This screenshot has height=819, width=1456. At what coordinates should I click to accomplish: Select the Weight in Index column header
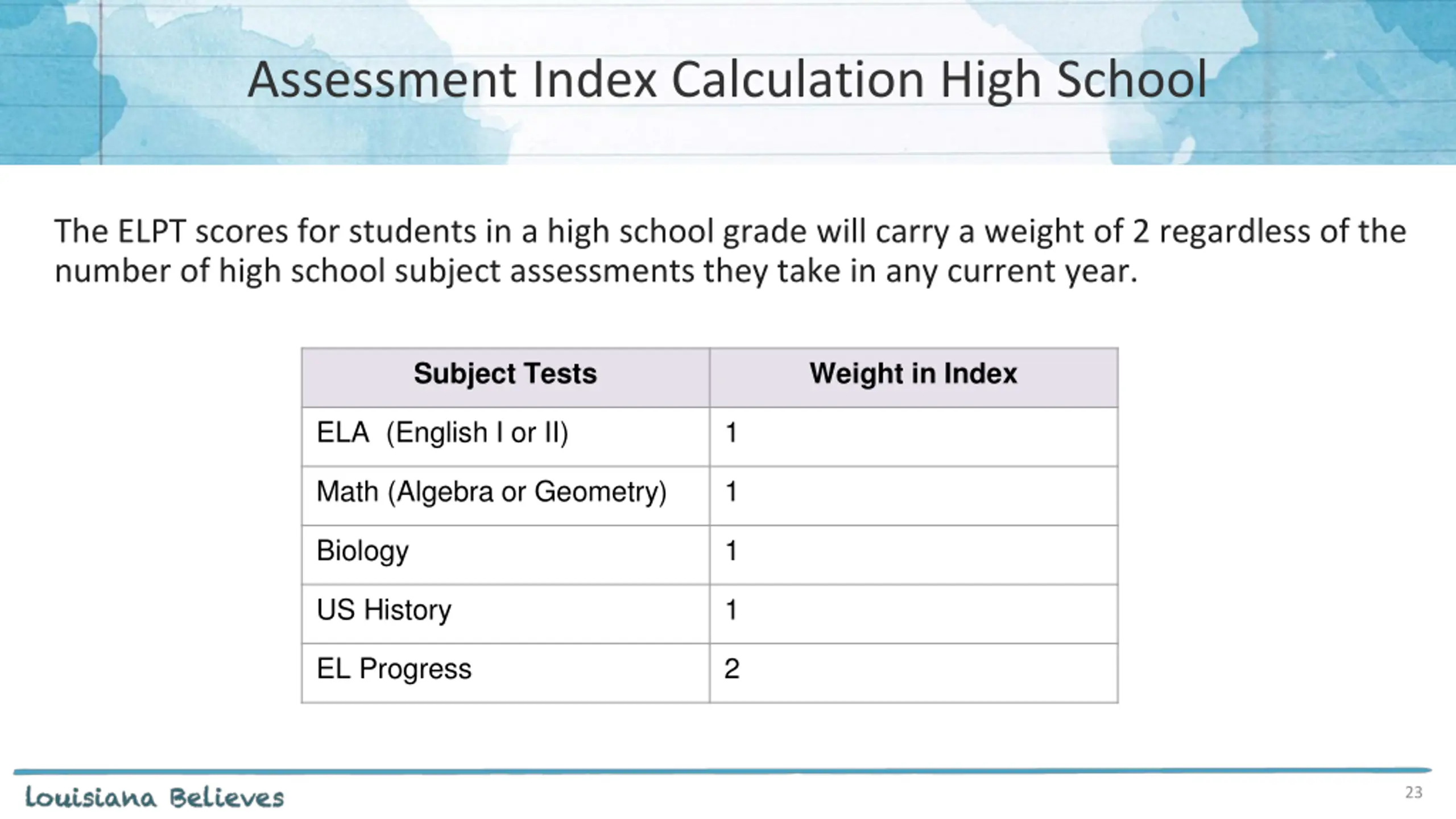pos(913,378)
